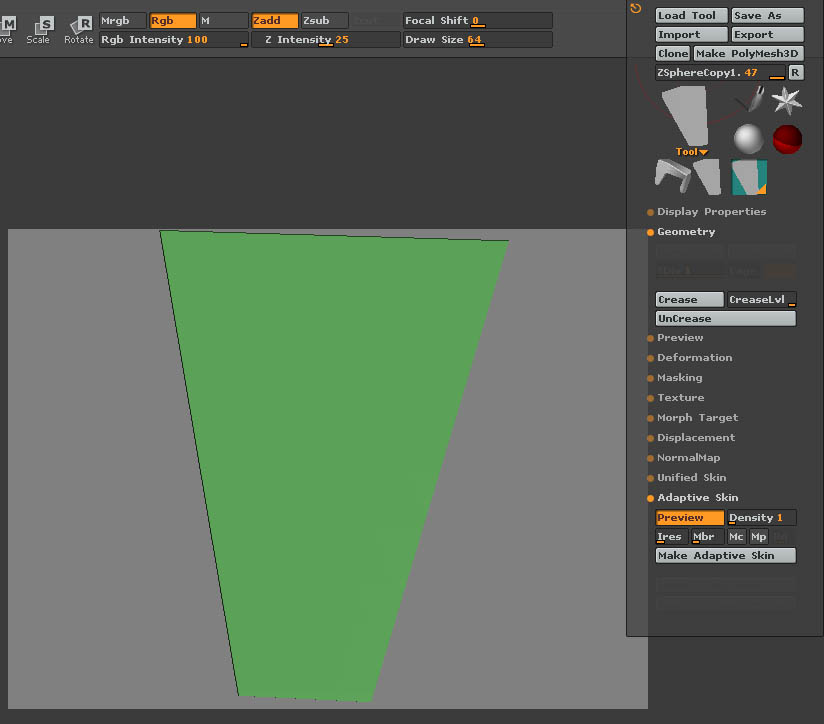This screenshot has width=824, height=724.
Task: Choose the red sphere tool
Action: 787,139
